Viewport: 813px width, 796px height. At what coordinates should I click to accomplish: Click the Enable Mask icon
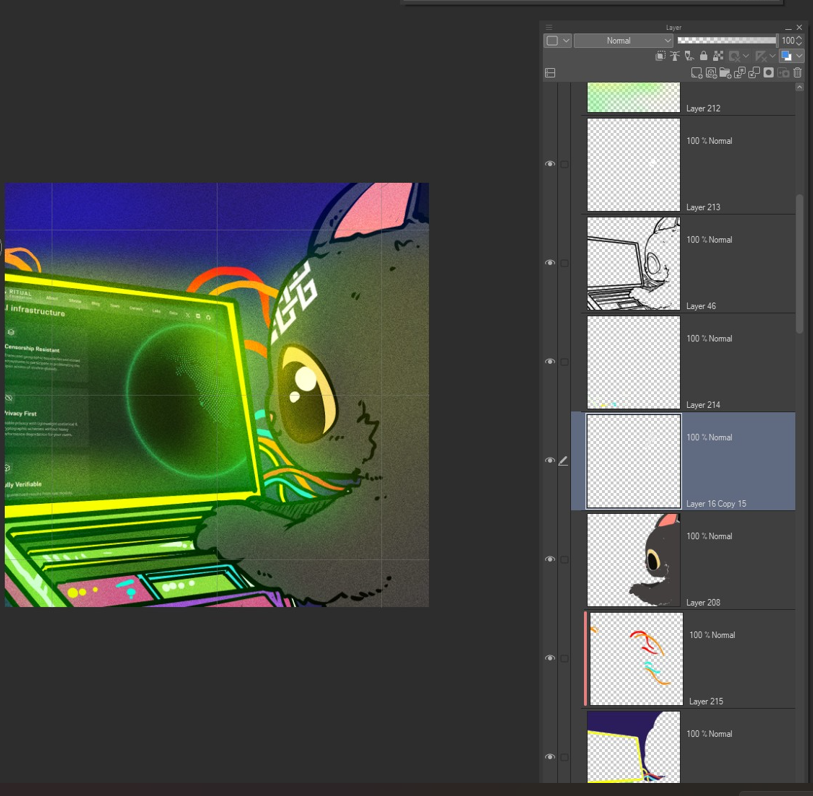734,56
